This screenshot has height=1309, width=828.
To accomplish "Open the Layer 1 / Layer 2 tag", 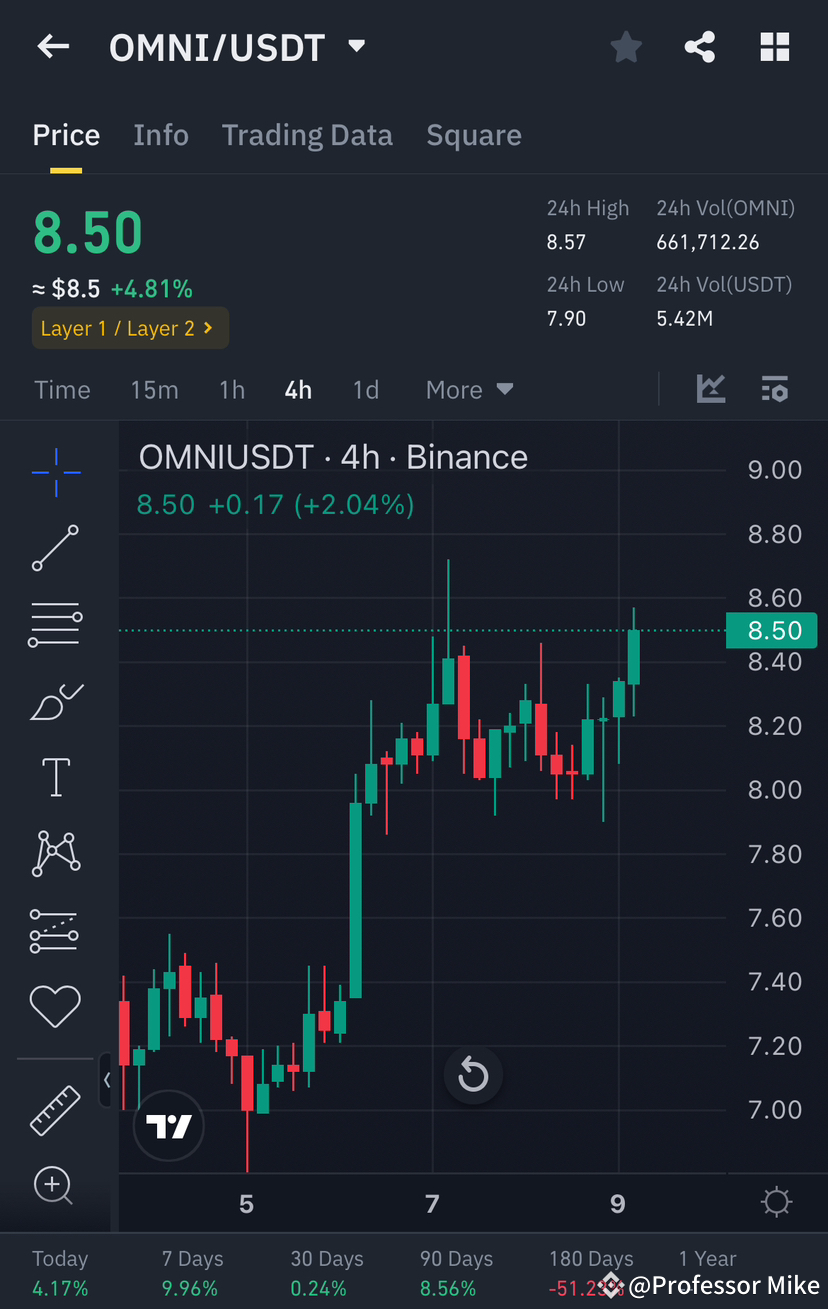I will [x=130, y=327].
